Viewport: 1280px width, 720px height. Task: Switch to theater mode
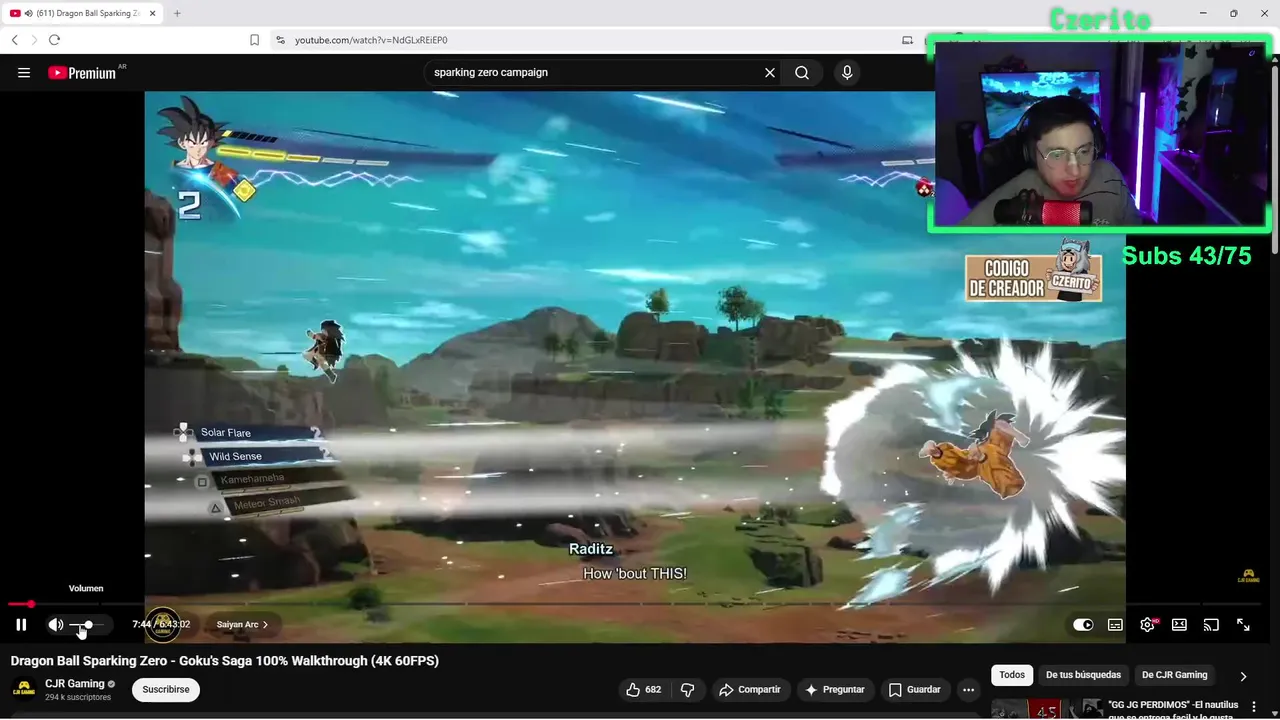[x=1179, y=625]
